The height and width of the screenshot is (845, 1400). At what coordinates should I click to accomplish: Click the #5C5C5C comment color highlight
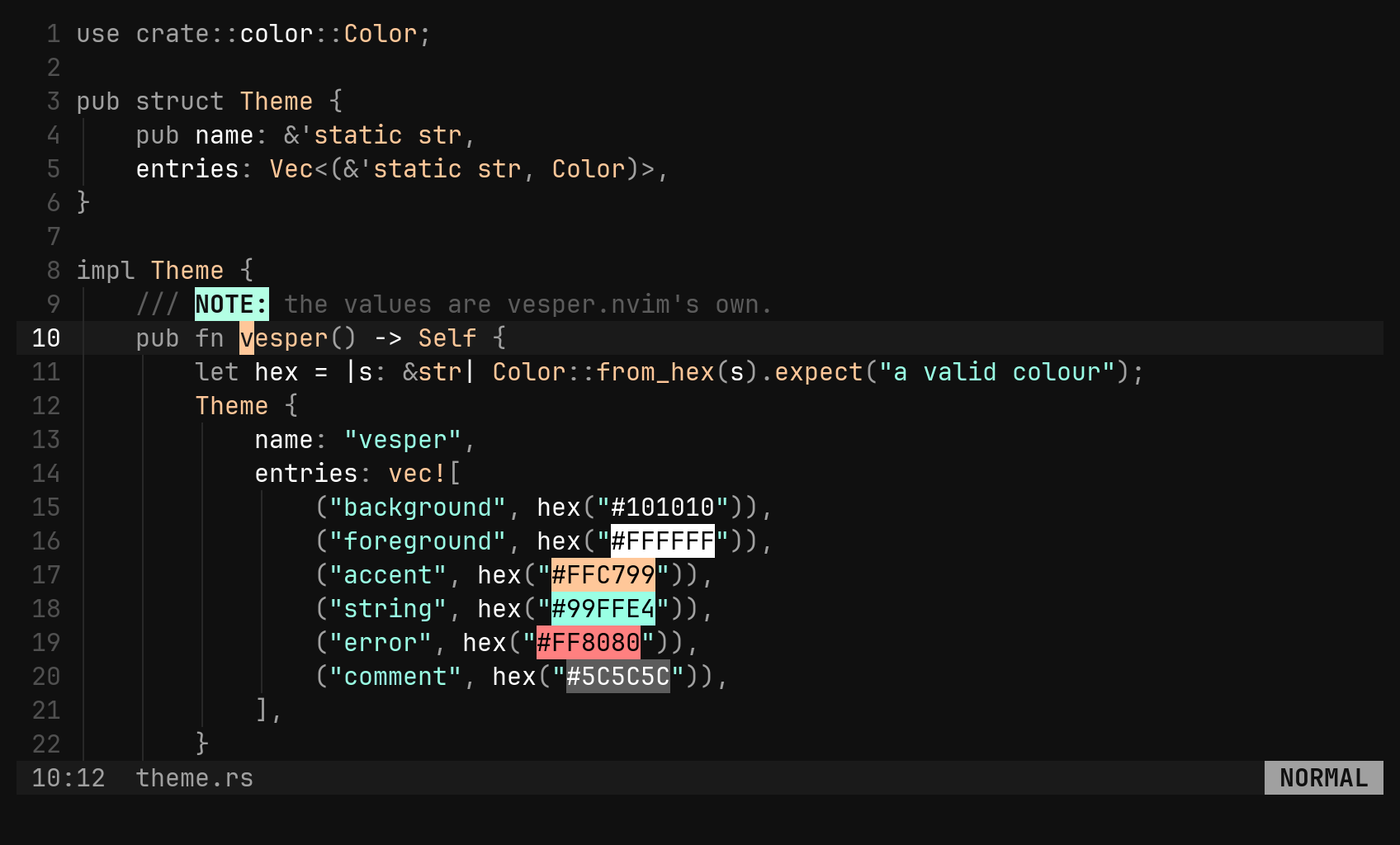(x=618, y=677)
